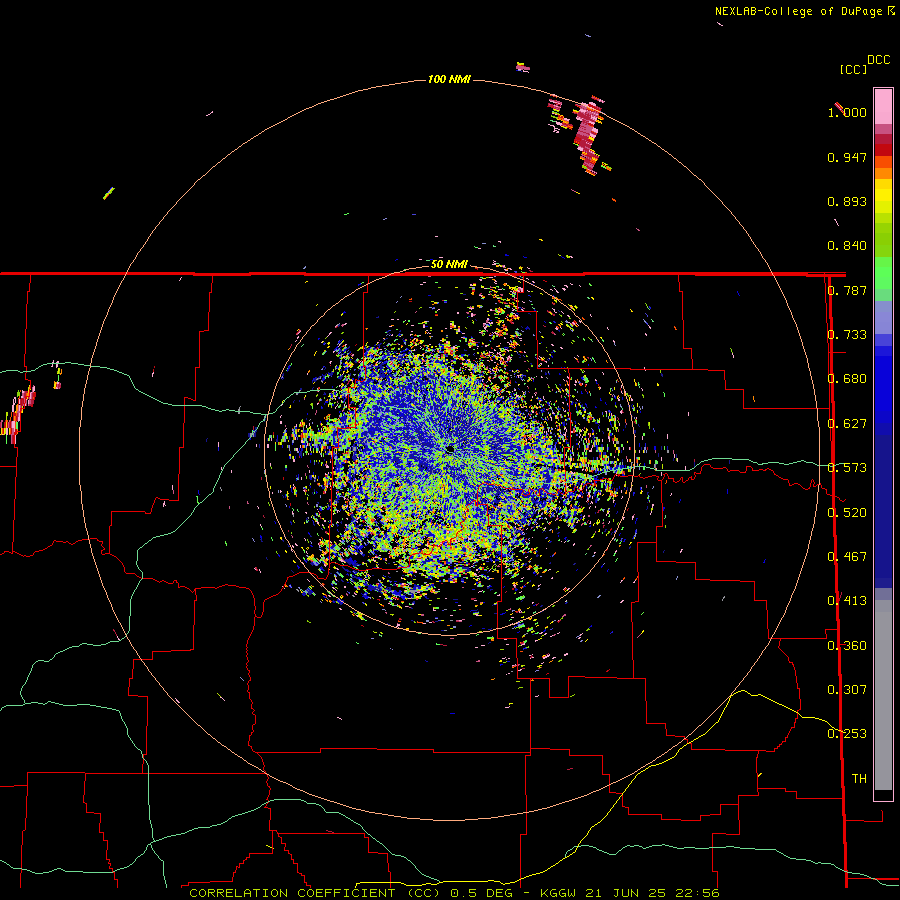Image resolution: width=900 pixels, height=900 pixels.
Task: Click the 0.680 legend value
Action: 847,379
